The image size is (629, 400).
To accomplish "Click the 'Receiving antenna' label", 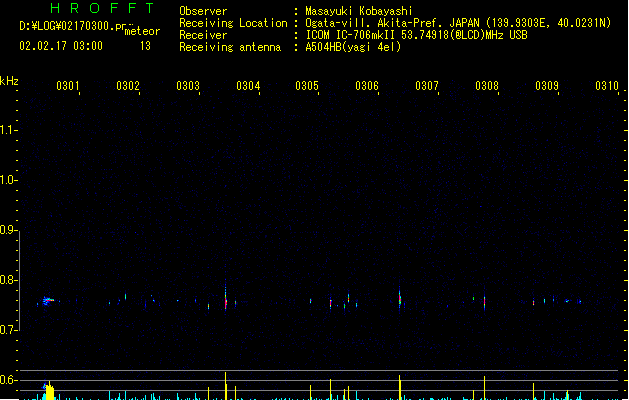I will [230, 47].
